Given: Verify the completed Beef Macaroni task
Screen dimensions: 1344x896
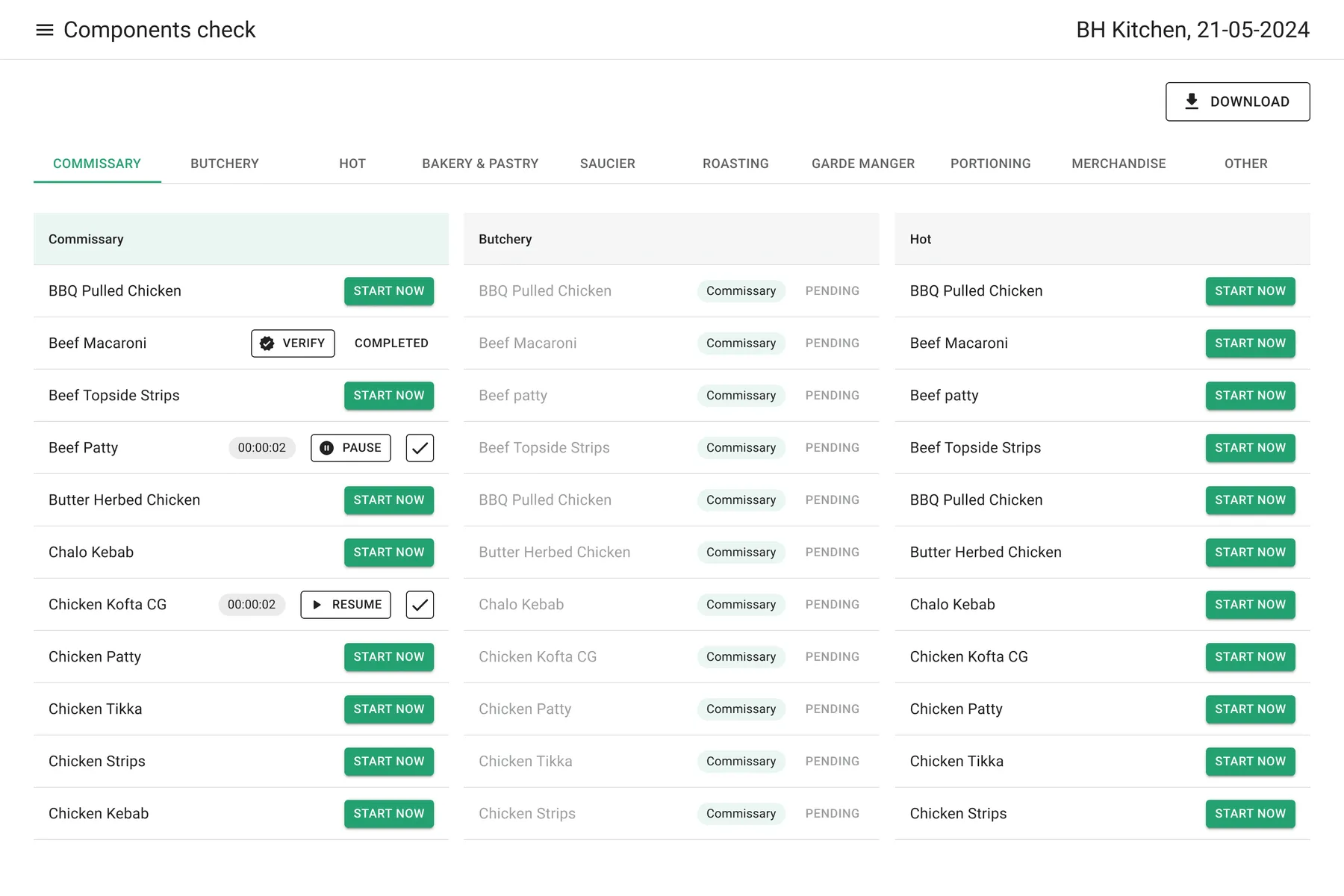Looking at the screenshot, I should 293,343.
